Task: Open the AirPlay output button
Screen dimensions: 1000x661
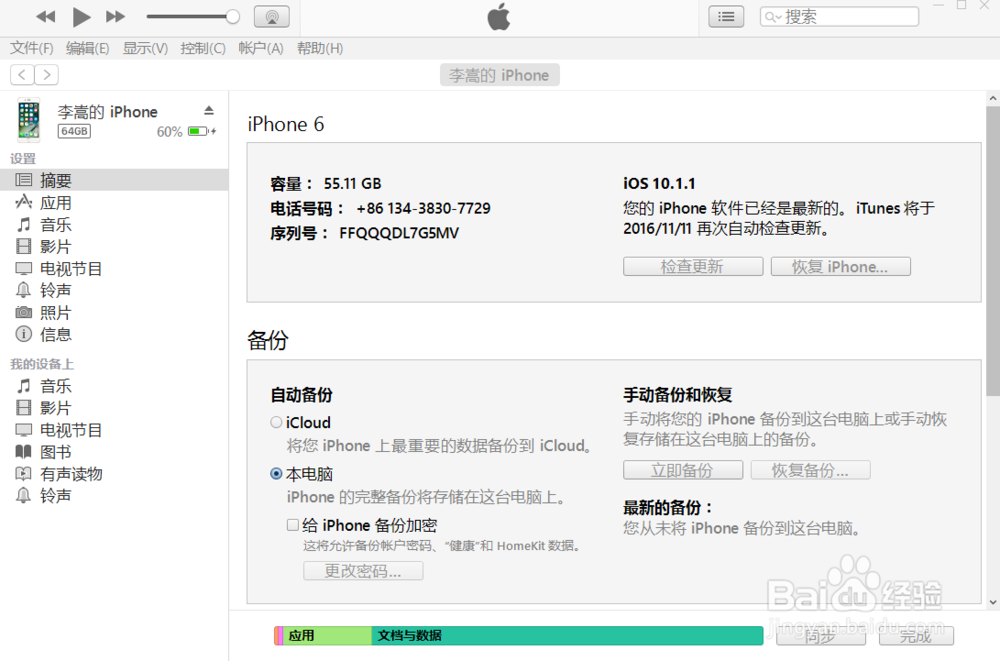Action: coord(272,17)
